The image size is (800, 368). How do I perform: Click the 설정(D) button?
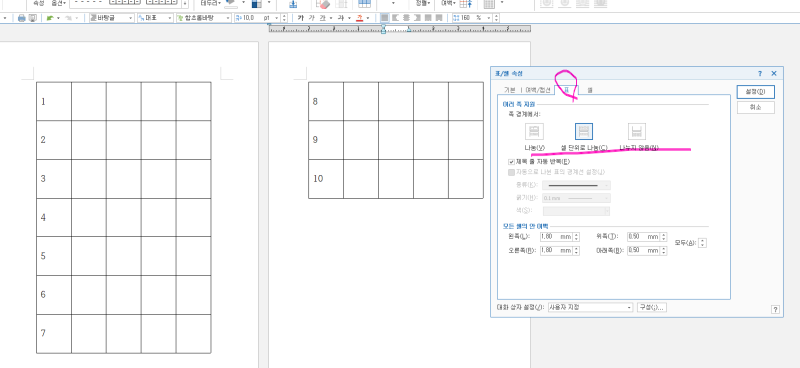pos(756,92)
